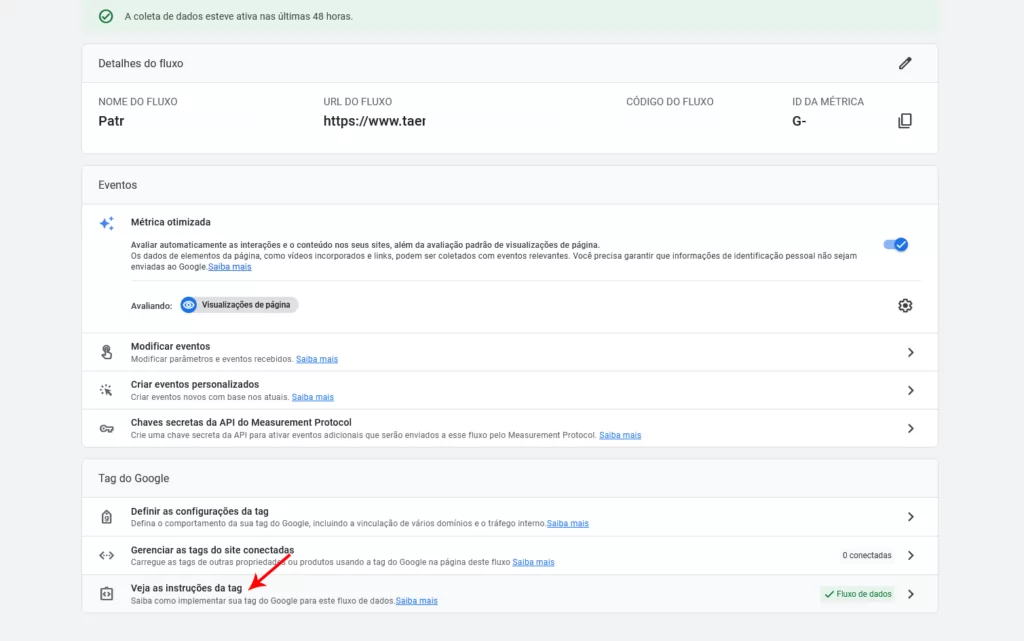This screenshot has height=641, width=1024.
Task: Click the pencil edit icon in Detalhes do fluxo
Action: tap(904, 63)
